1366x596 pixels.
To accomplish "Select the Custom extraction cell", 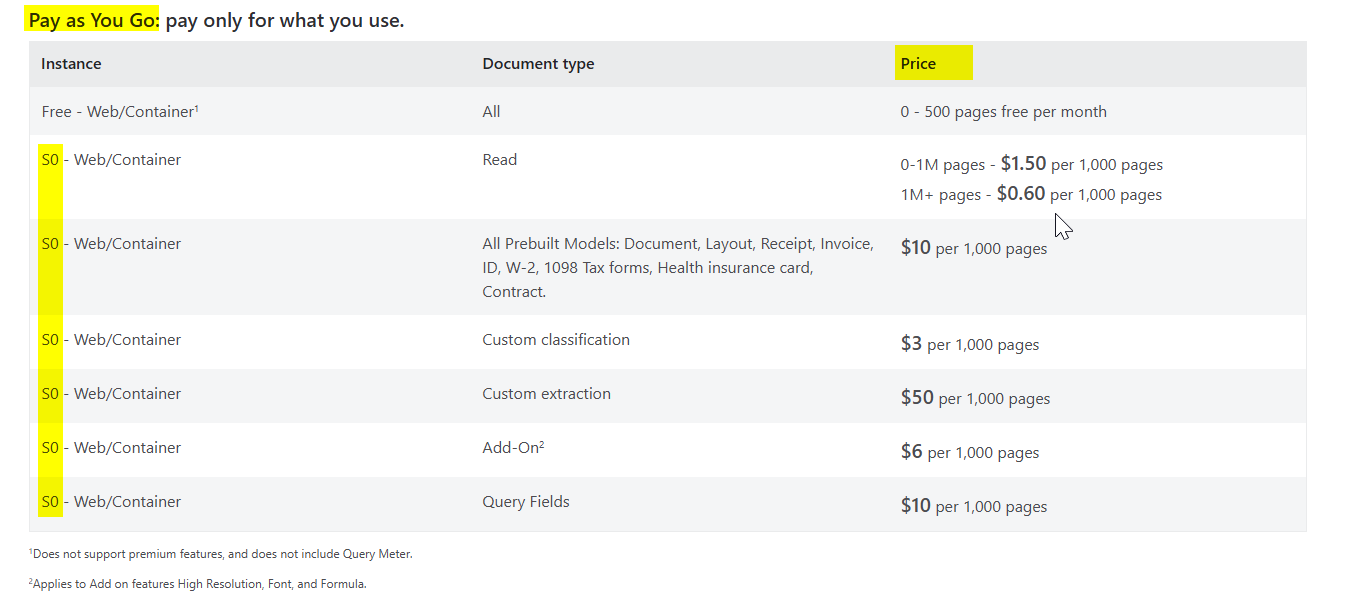I will click(546, 394).
